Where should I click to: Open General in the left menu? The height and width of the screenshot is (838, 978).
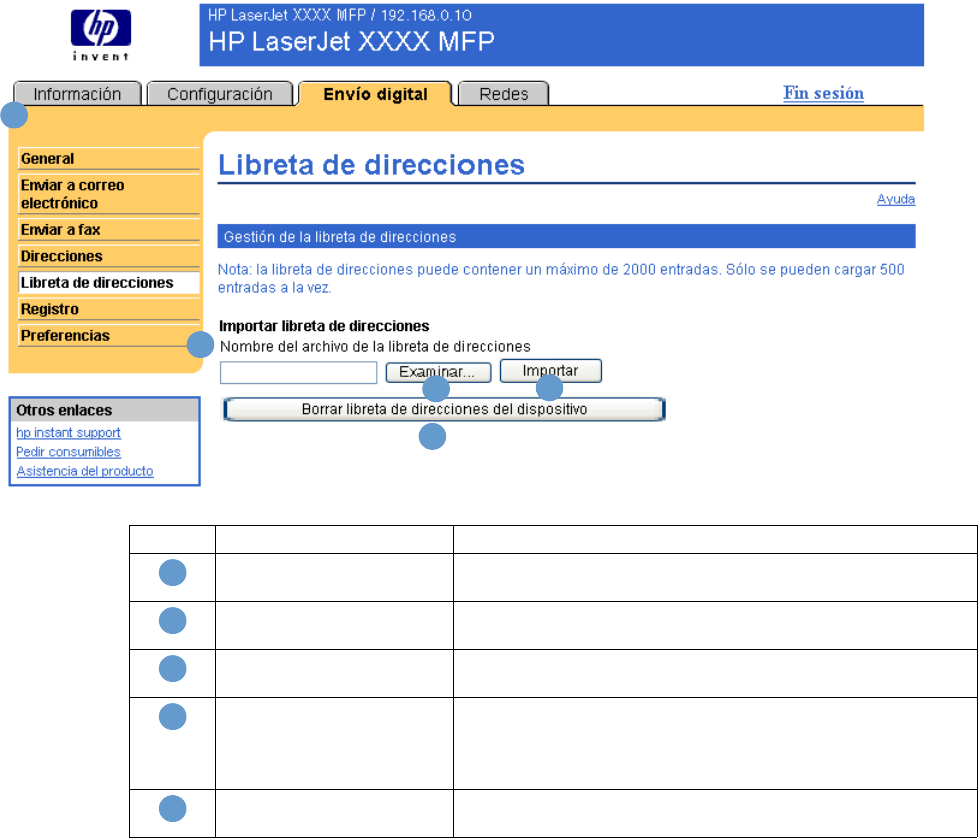(x=109, y=158)
